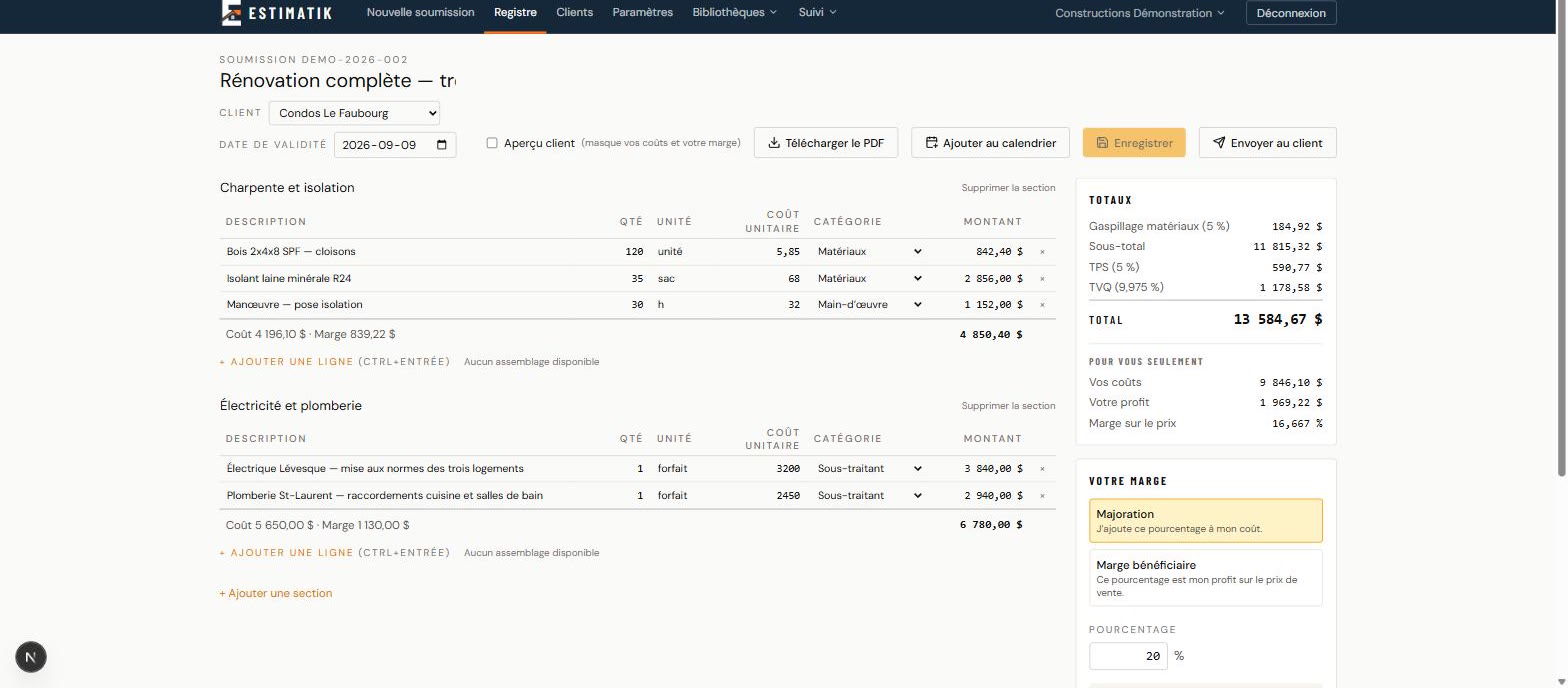Delete the Bois 2x4x8 SPF line

pos(1042,252)
